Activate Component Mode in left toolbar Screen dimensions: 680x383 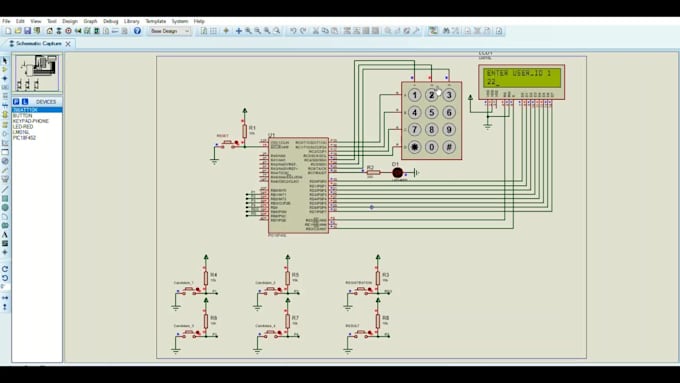click(x=5, y=69)
